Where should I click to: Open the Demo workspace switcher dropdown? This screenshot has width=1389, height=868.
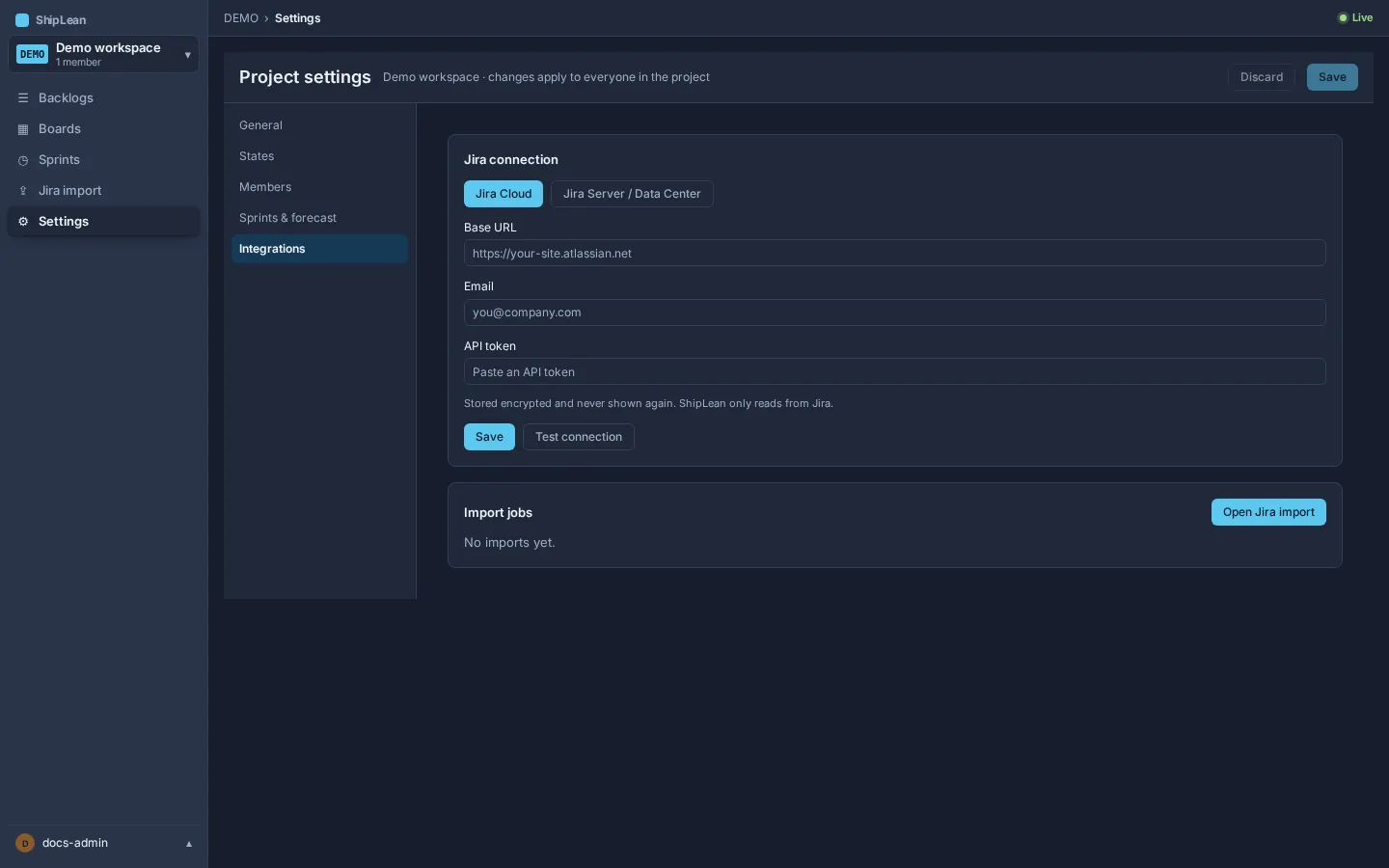point(103,55)
